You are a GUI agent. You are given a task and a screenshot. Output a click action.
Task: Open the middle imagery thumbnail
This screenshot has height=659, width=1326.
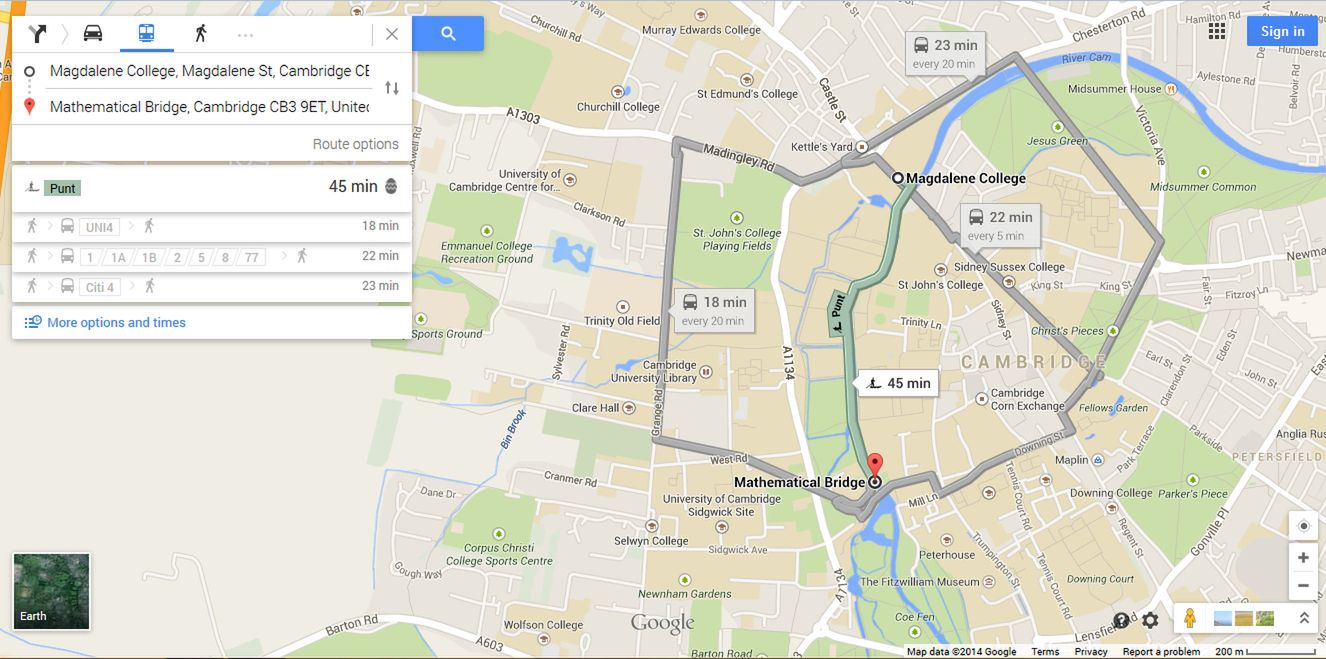tap(1244, 618)
